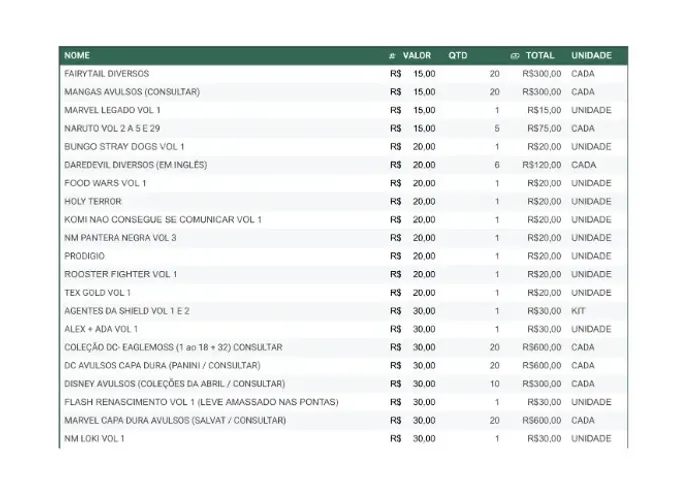This screenshot has height=496, width=700.
Task: Select ALEX + ADA VOL 1 name
Action: point(101,329)
